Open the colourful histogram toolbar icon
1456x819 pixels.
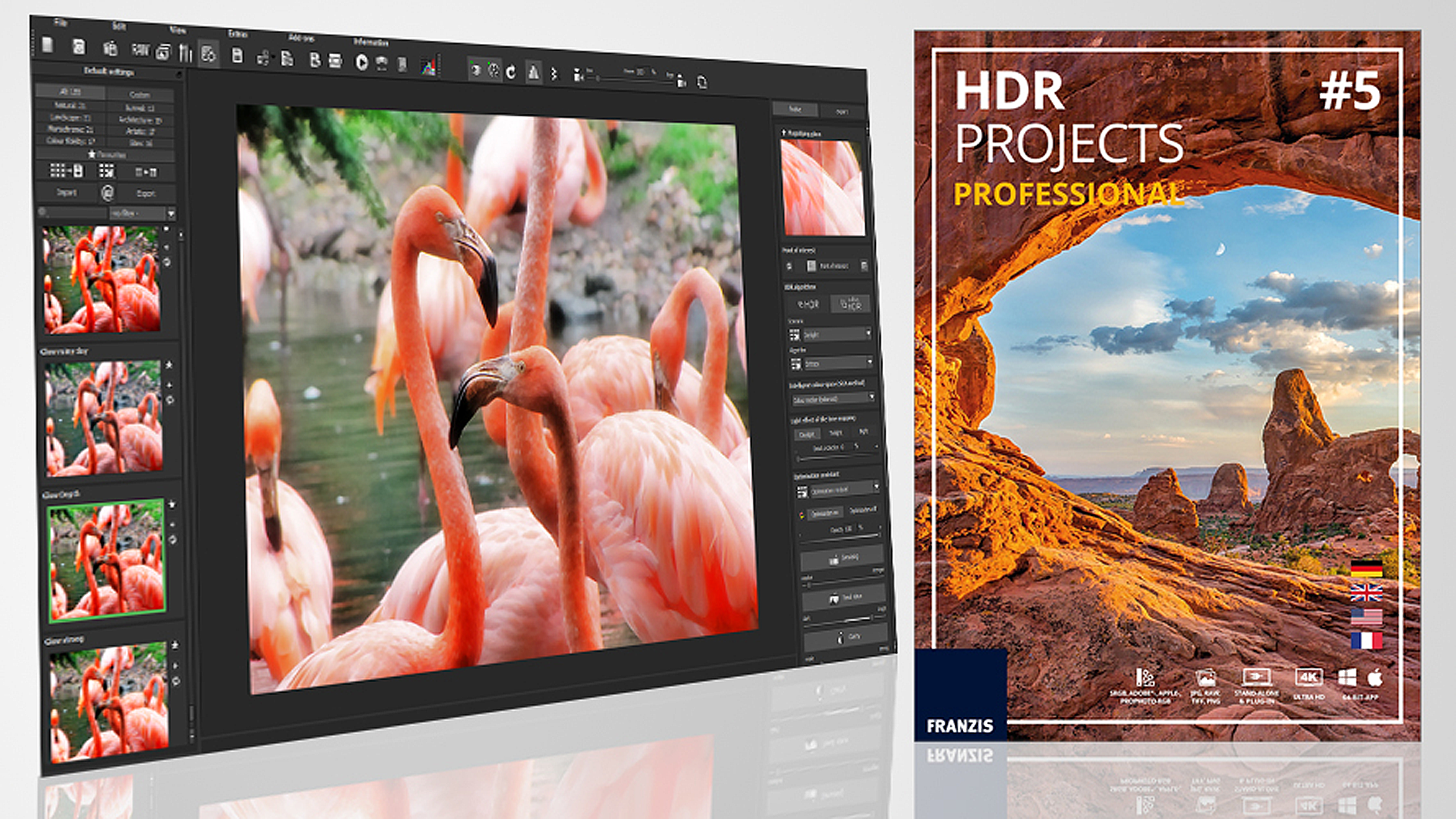coord(428,66)
